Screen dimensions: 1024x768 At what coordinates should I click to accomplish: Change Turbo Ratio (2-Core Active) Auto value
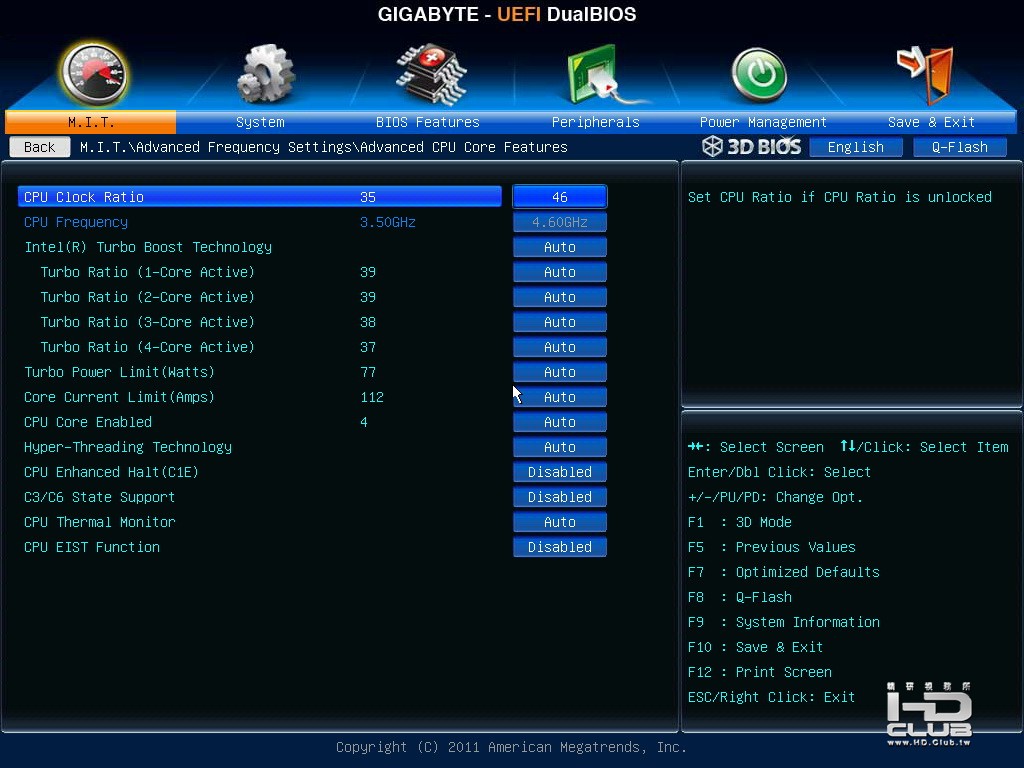click(x=560, y=297)
